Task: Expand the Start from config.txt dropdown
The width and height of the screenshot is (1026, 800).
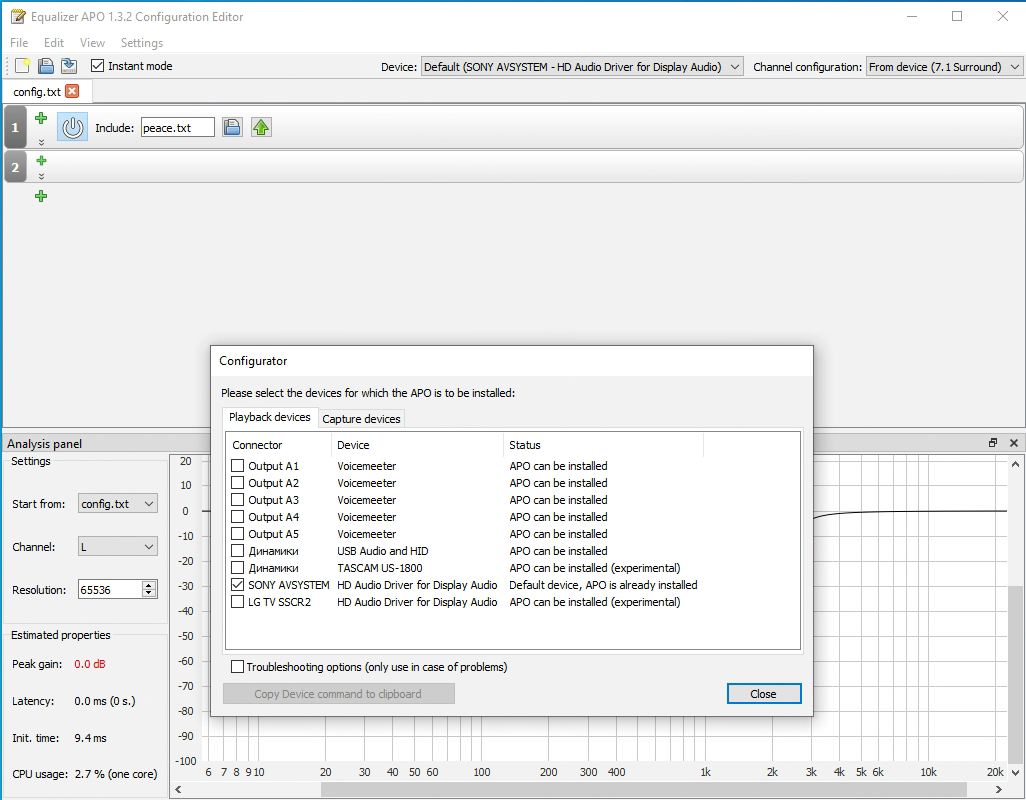Action: (118, 504)
